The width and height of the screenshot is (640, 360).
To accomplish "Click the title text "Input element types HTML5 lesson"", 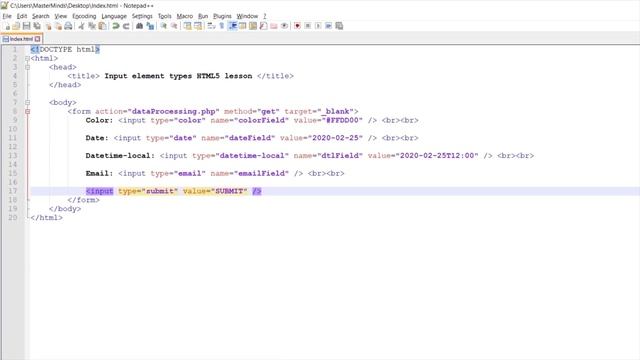I will coord(178,76).
